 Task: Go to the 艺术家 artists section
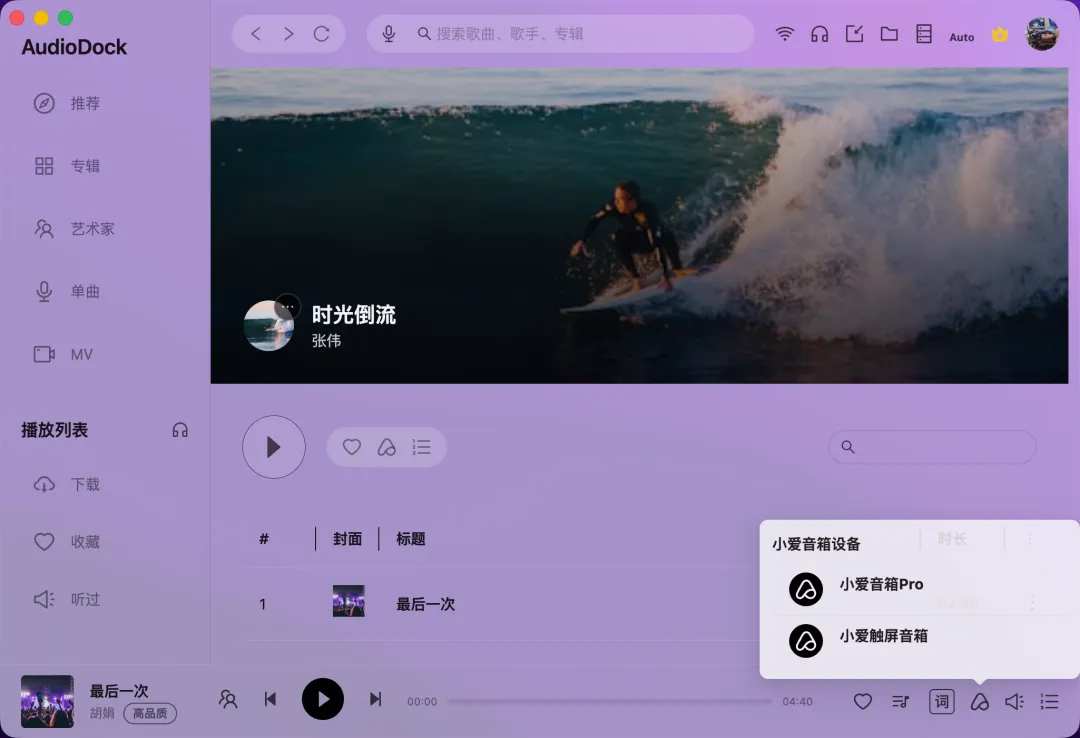(x=74, y=229)
